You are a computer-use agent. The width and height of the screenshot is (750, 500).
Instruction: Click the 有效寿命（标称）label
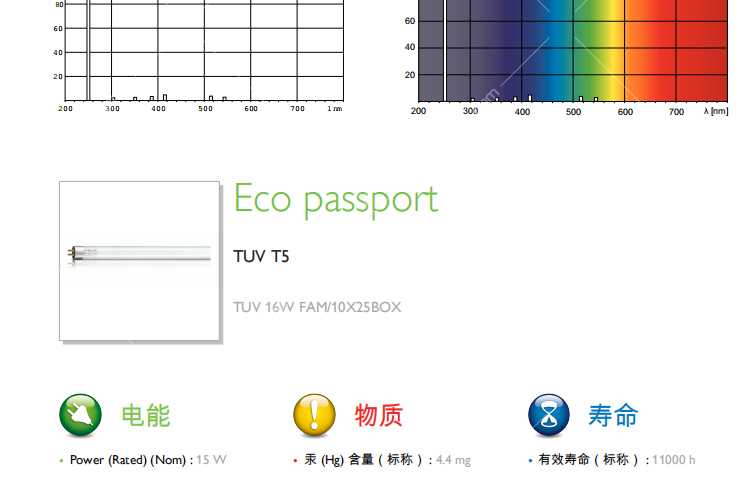[x=594, y=460]
